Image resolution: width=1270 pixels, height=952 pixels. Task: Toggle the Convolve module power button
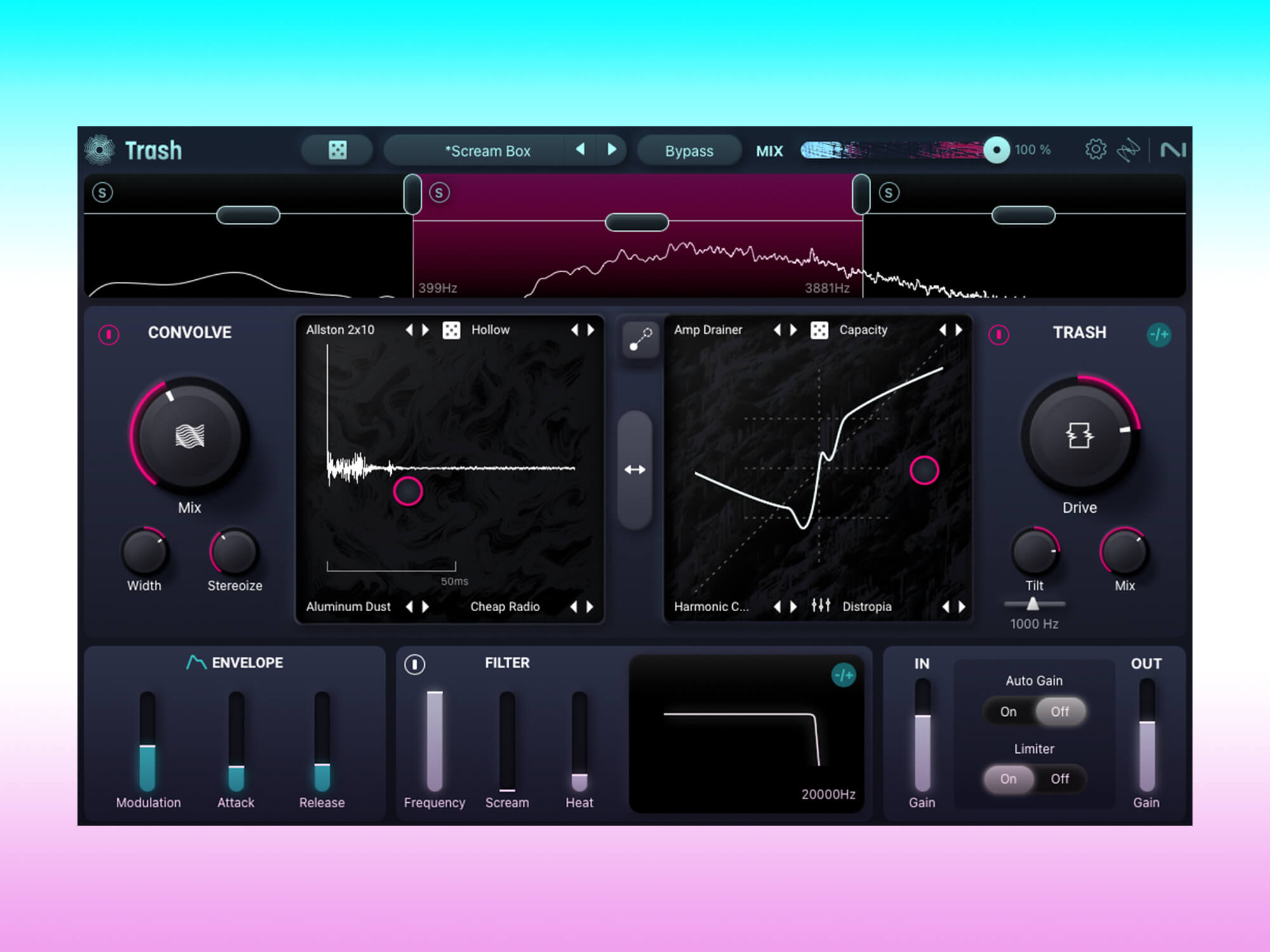(109, 334)
